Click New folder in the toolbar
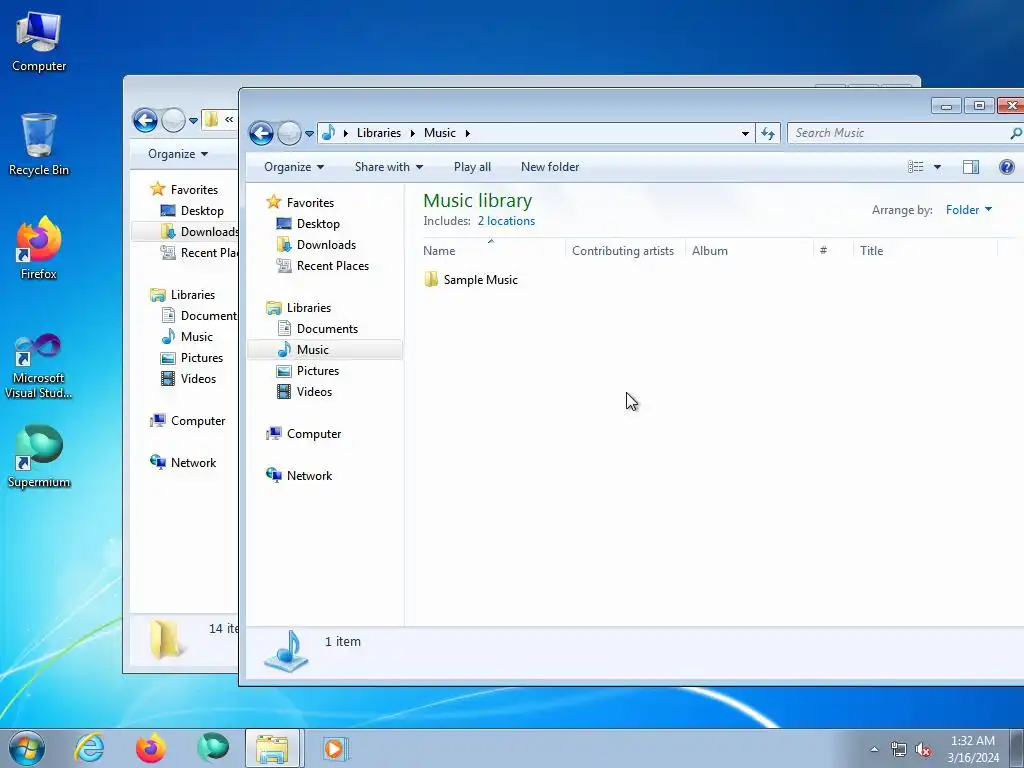The height and width of the screenshot is (768, 1024). tap(550, 167)
